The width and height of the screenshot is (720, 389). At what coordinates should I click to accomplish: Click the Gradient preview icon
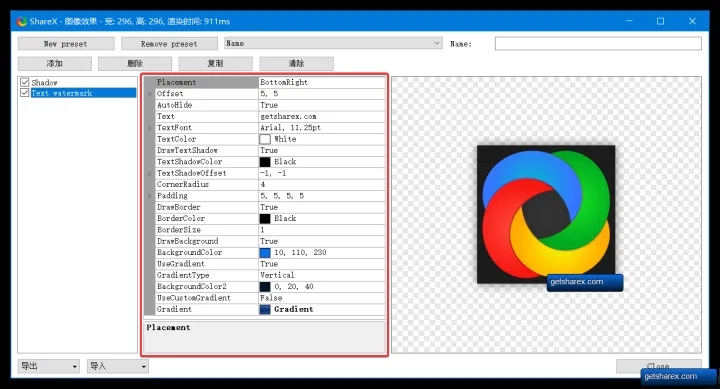pyautogui.click(x=265, y=310)
